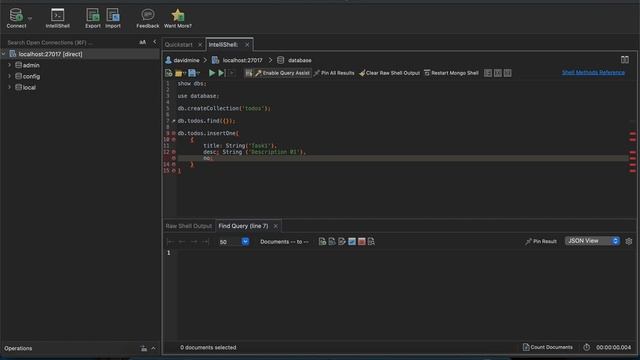Close the IntelliShell tab
Image resolution: width=640 pixels, height=360 pixels.
pyautogui.click(x=247, y=44)
